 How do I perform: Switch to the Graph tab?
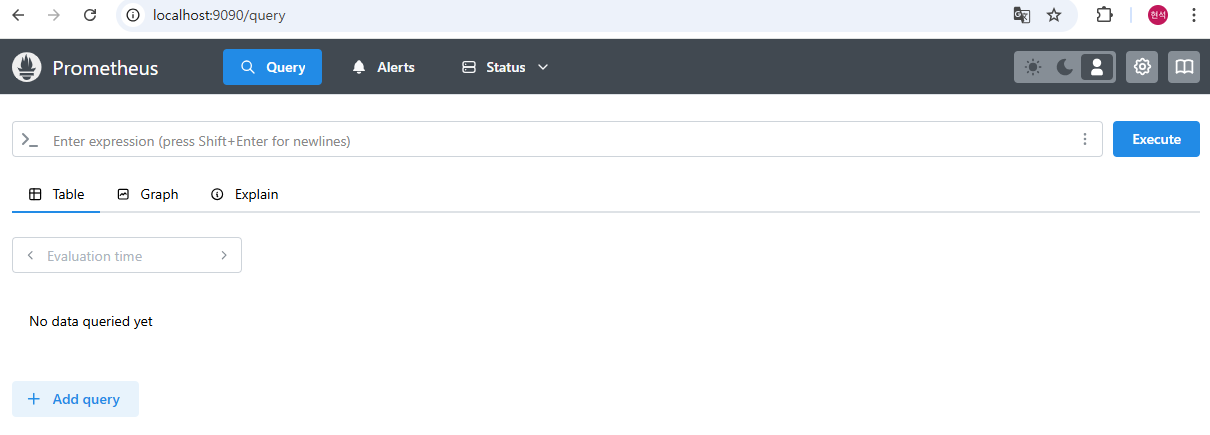coord(148,195)
